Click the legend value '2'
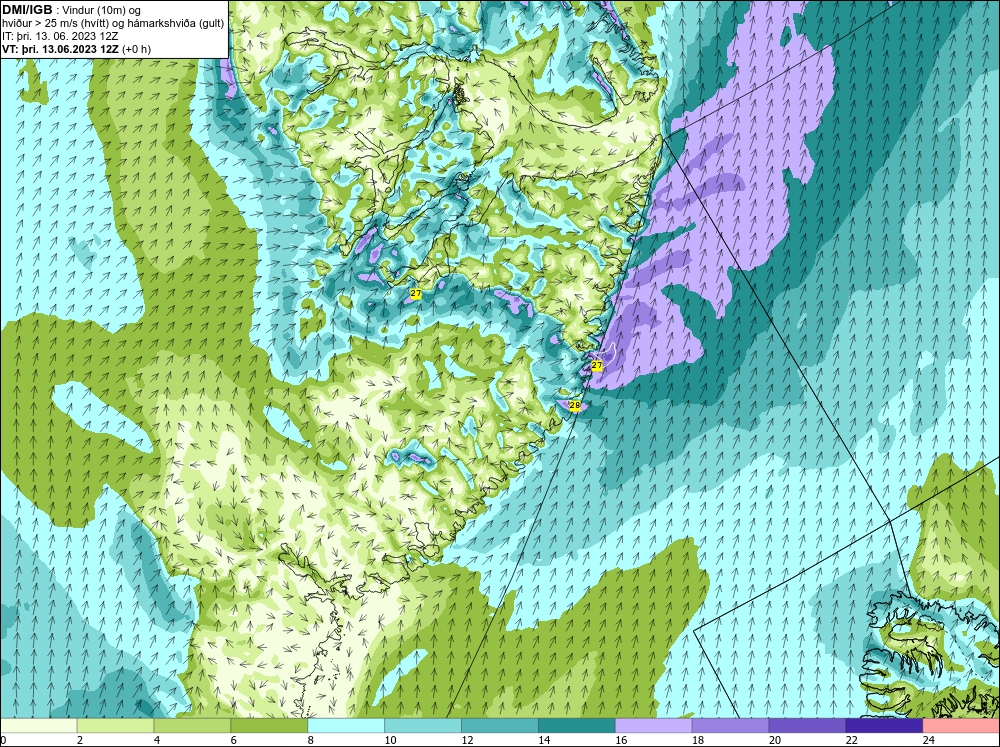 (x=80, y=740)
